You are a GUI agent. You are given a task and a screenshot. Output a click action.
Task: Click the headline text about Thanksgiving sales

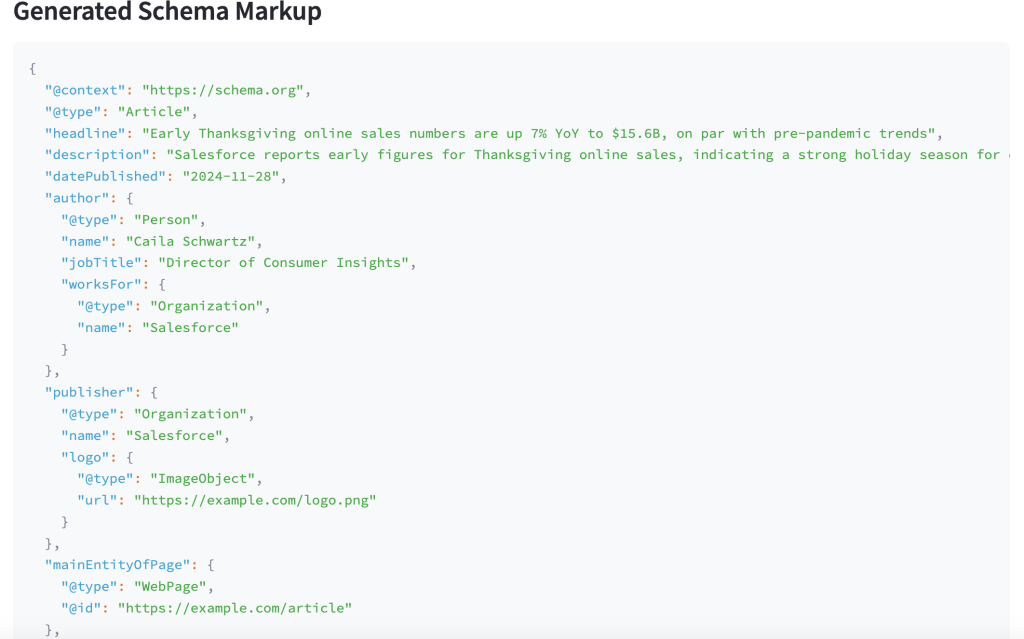541,133
